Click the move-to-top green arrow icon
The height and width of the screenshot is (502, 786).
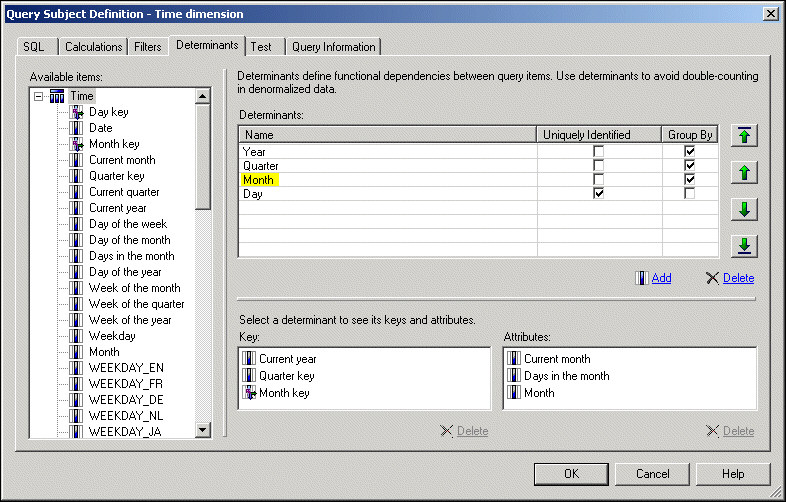744,136
